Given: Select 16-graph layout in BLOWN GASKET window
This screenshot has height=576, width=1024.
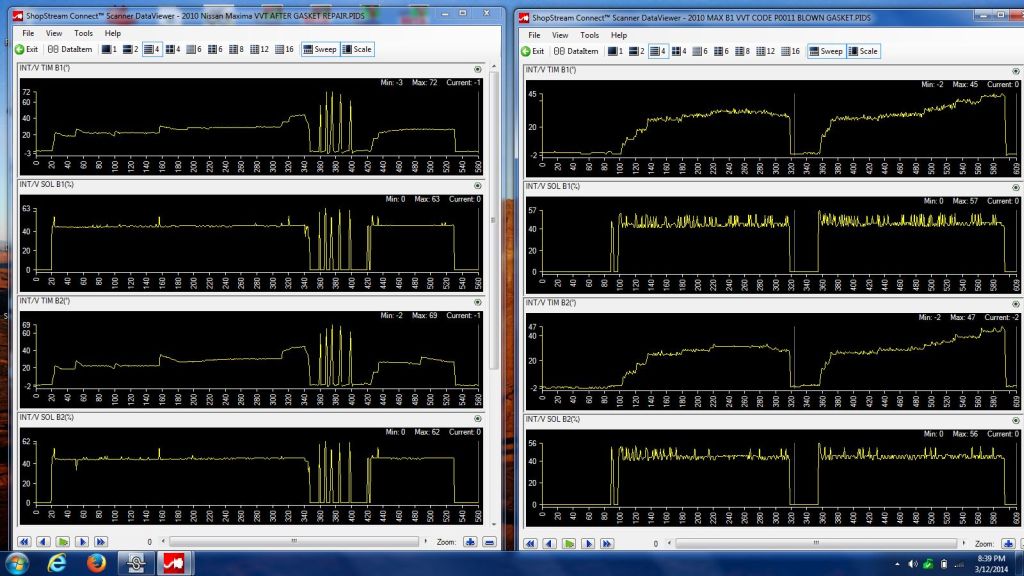Looking at the screenshot, I should click(790, 51).
